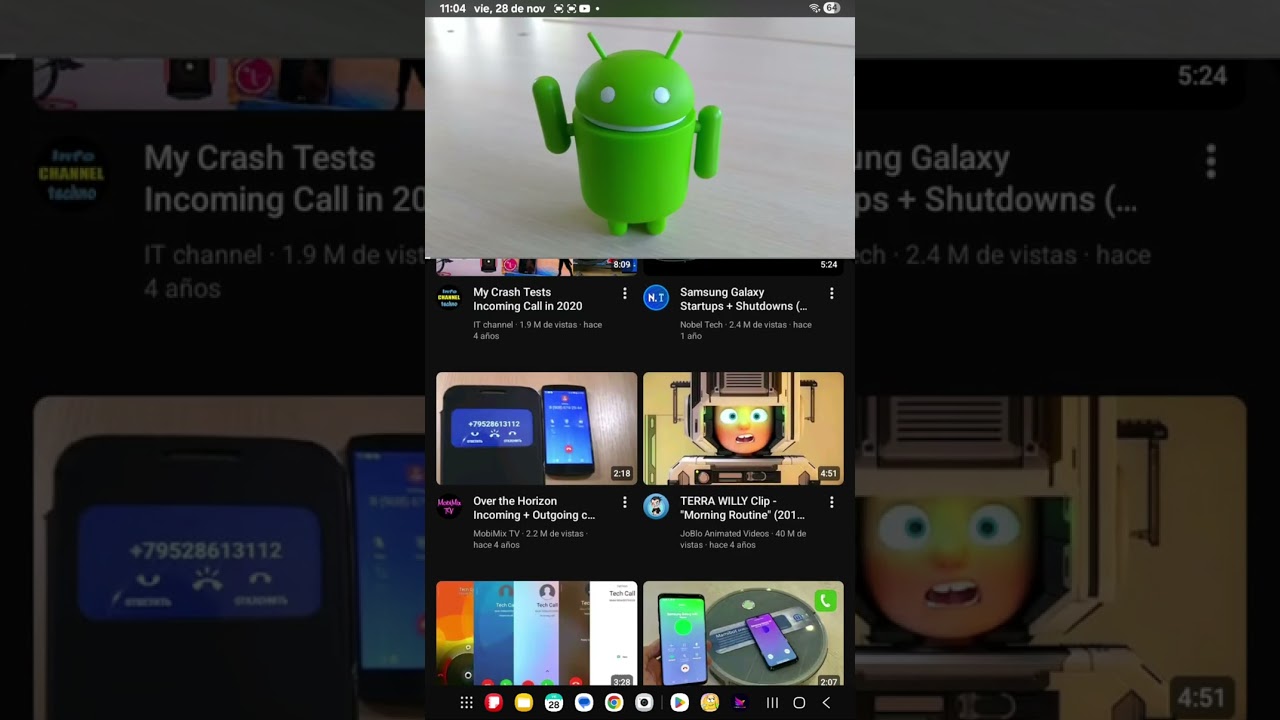Open the Calendar app showing 28
The image size is (1280, 720).
pyautogui.click(x=553, y=703)
